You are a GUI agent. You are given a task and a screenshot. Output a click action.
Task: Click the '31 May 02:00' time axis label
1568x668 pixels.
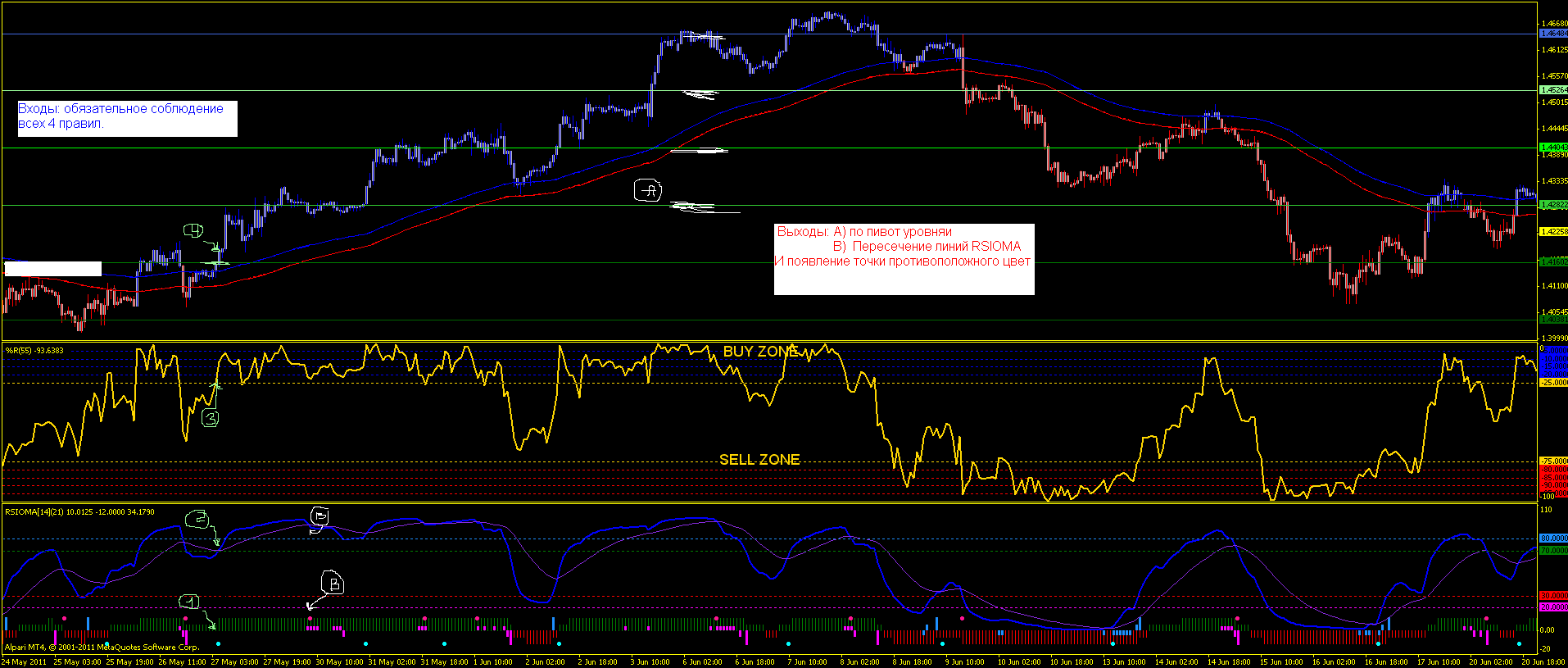392,661
